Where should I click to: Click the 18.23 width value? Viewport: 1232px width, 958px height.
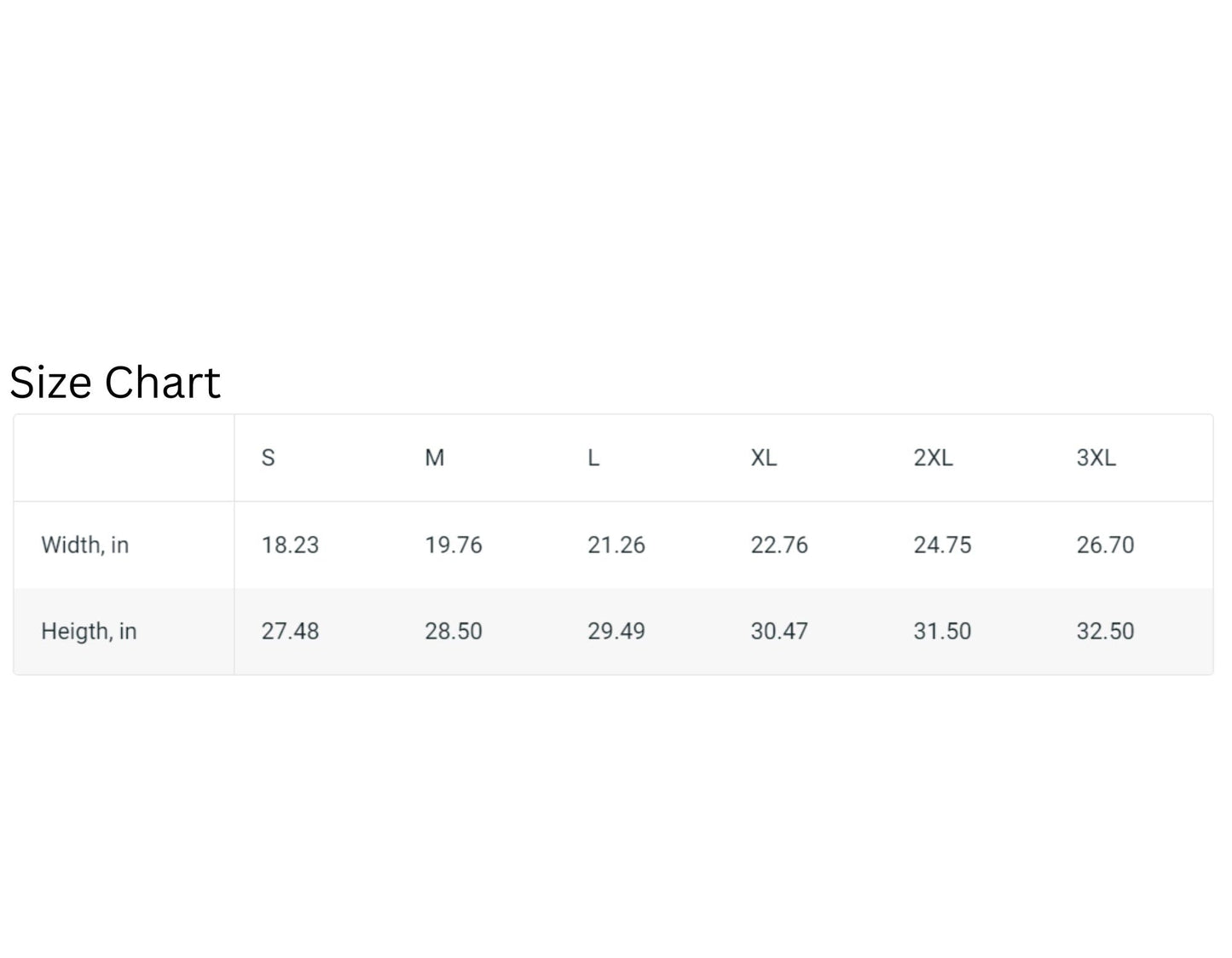point(290,545)
